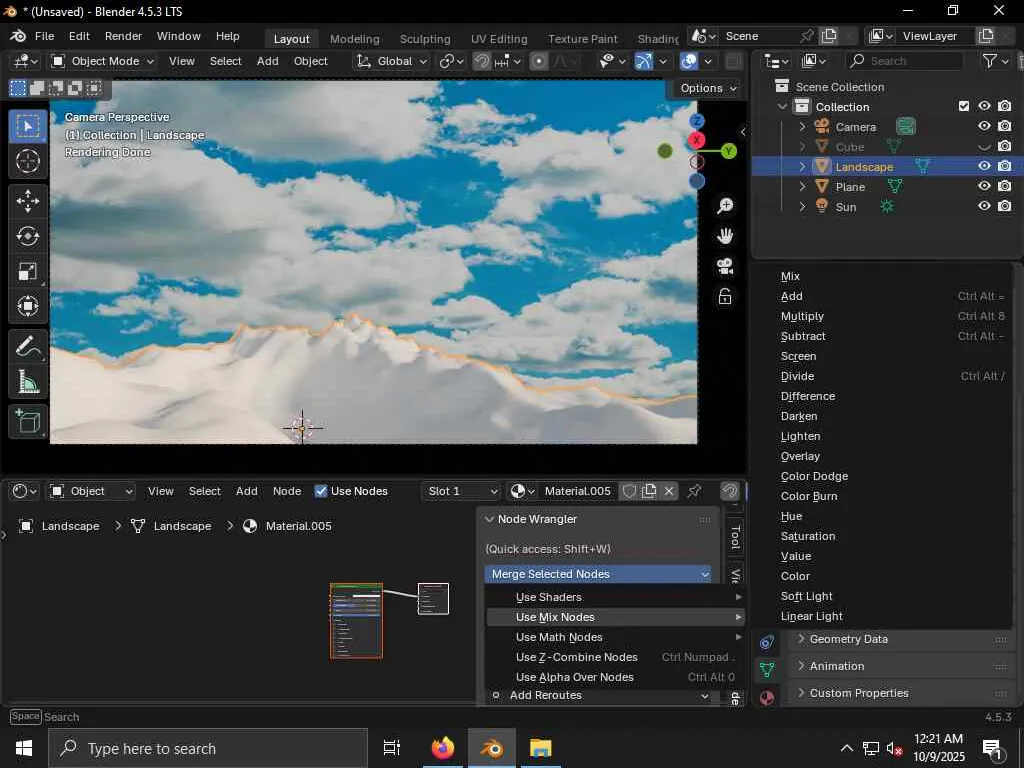The image size is (1024, 768).
Task: Click the Options button in viewport
Action: point(707,88)
